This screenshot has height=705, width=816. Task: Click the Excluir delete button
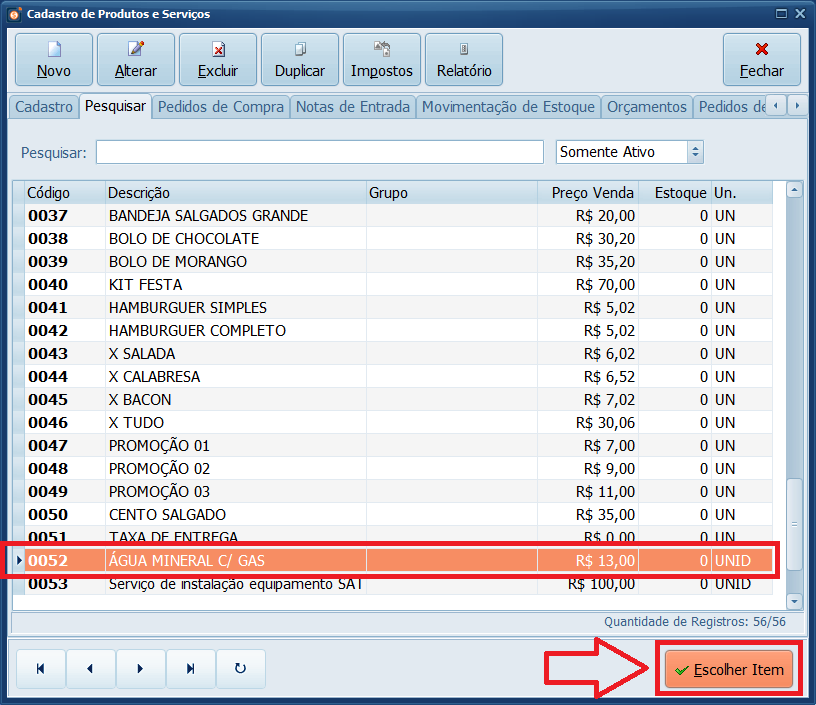click(218, 59)
